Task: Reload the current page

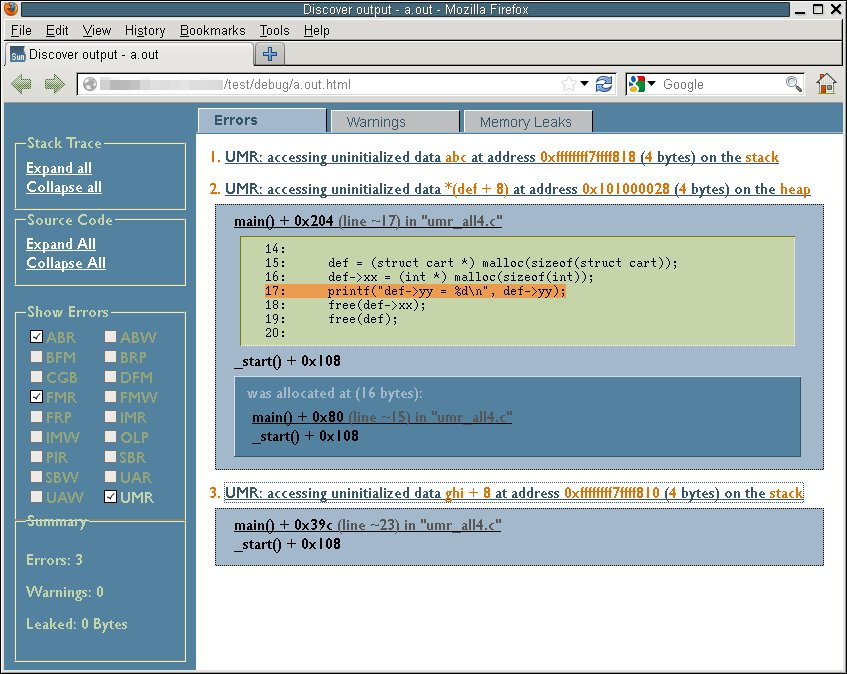Action: pyautogui.click(x=604, y=84)
